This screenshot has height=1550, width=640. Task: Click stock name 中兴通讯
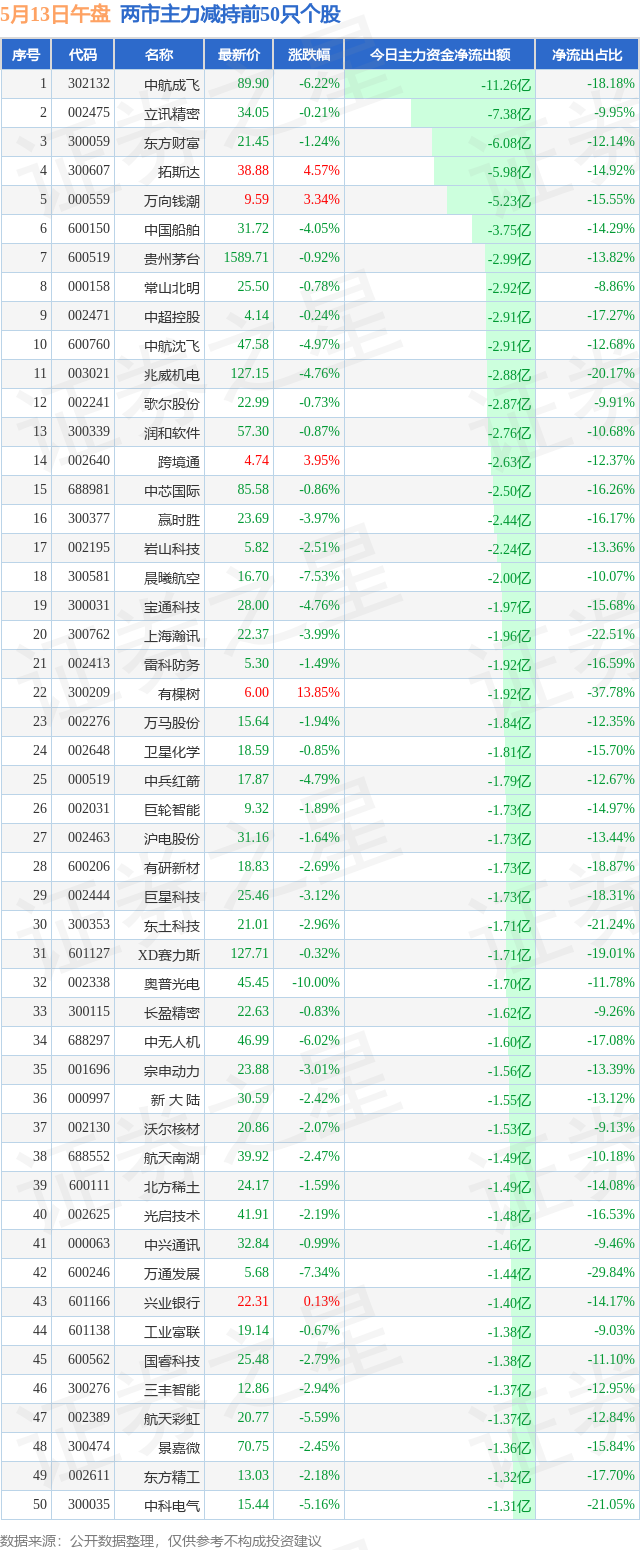point(172,1244)
